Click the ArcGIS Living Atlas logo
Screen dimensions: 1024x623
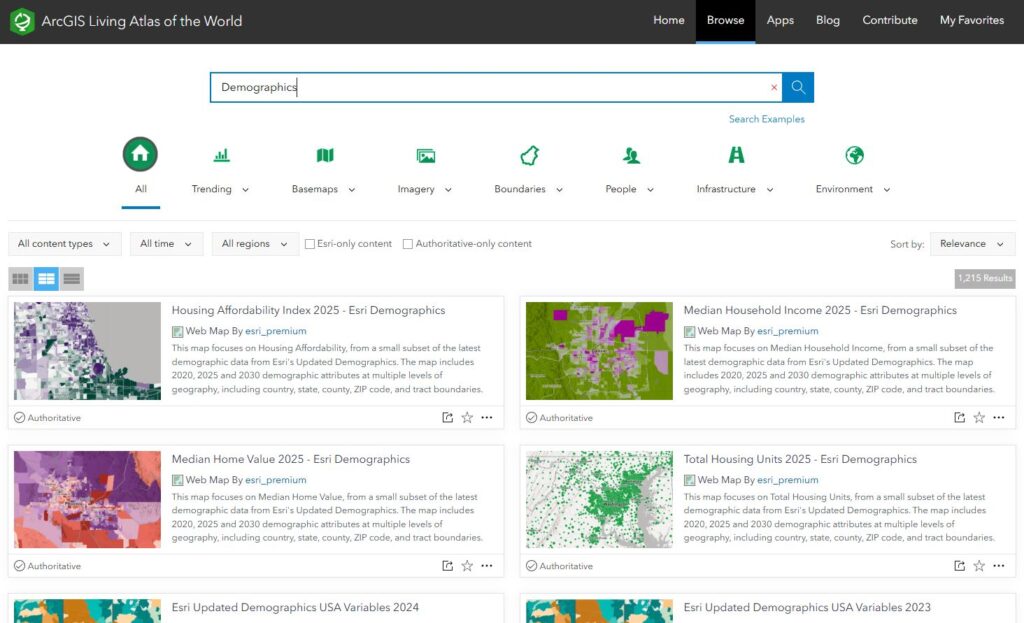click(x=22, y=21)
